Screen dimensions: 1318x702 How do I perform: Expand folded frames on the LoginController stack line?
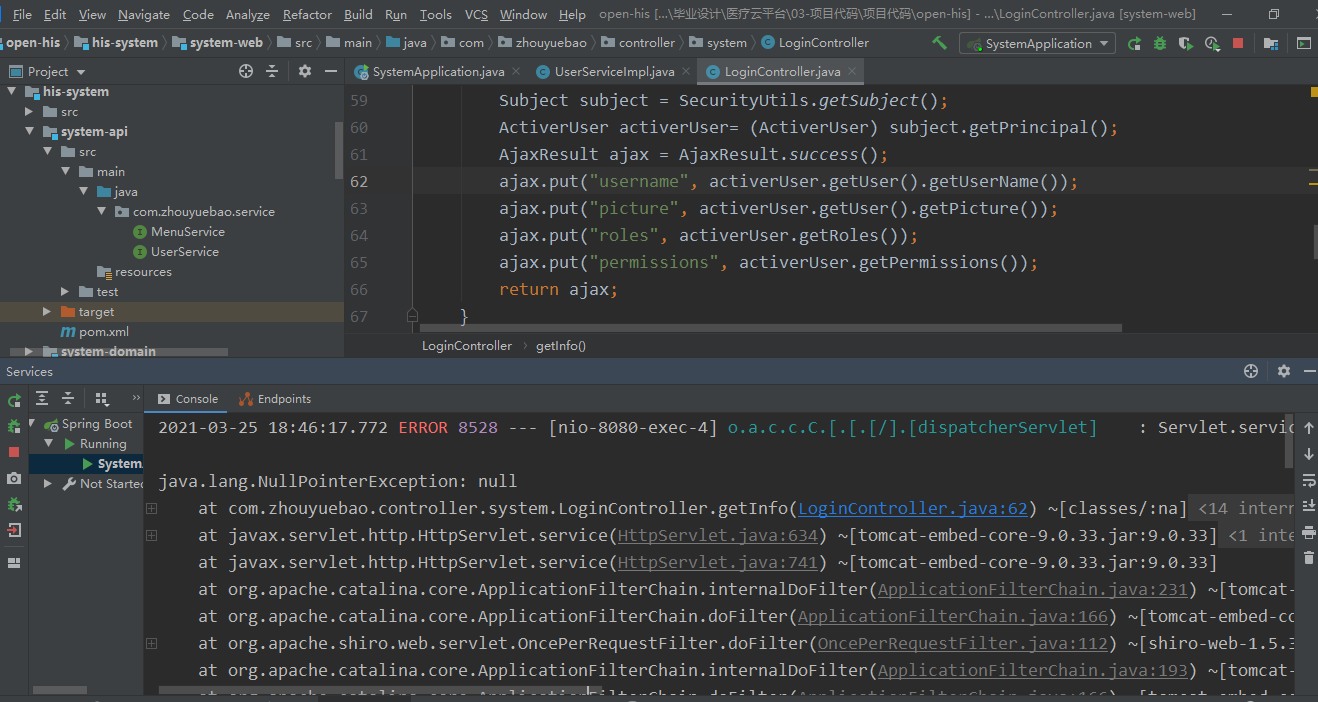click(x=151, y=508)
